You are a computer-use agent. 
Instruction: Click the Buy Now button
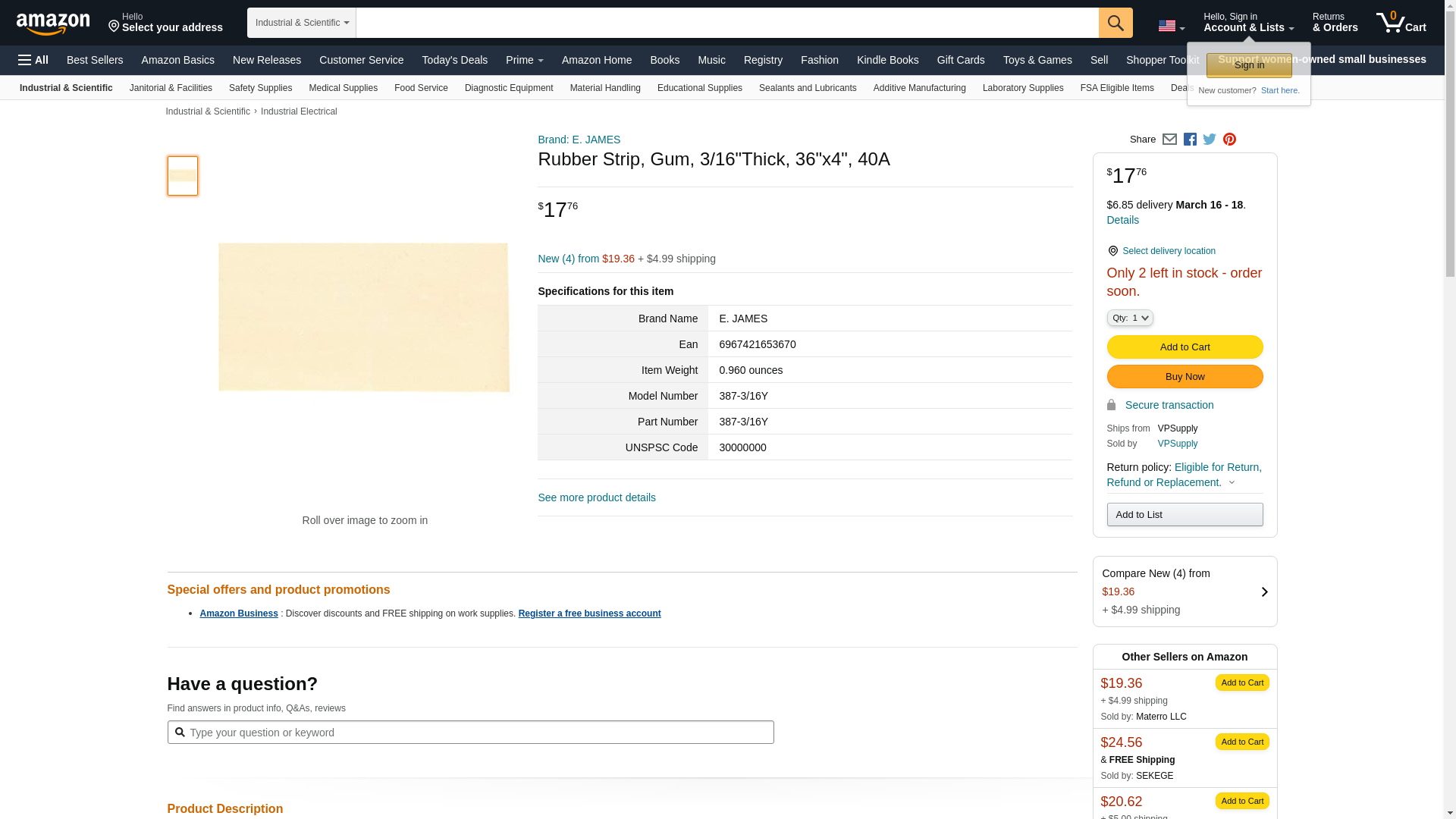tap(1185, 377)
